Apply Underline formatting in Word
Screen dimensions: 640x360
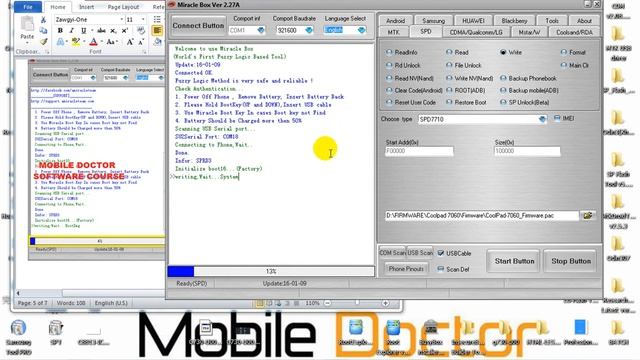pyautogui.click(x=84, y=31)
